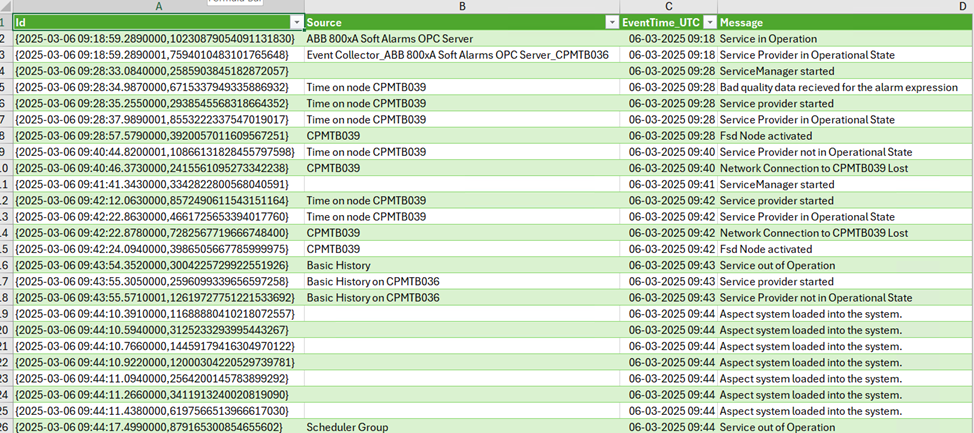Select the Id cell starting 2025-03-06 09:18:59.2890001
974x433 pixels.
coord(159,55)
